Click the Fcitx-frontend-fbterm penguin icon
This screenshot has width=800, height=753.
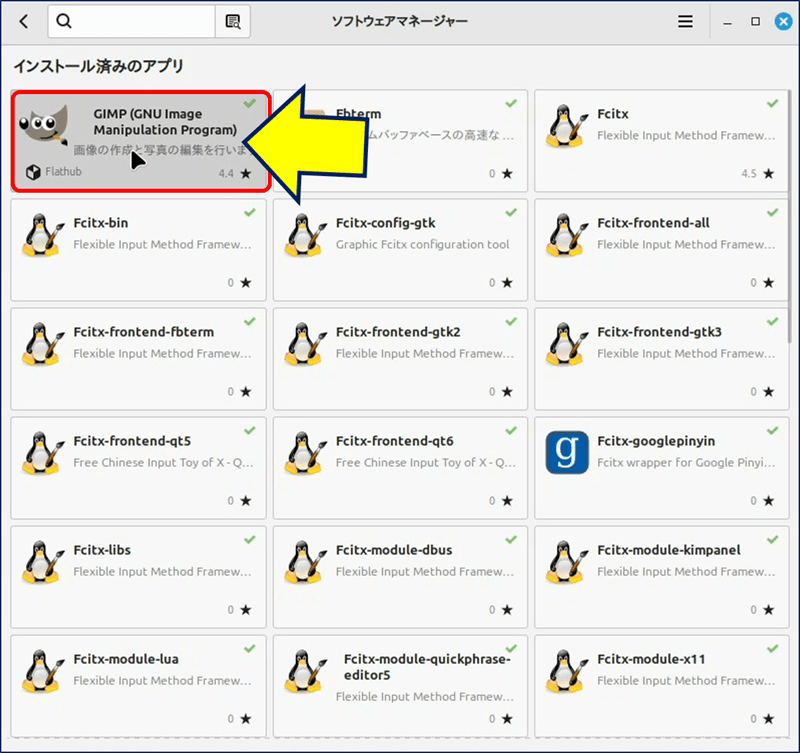[x=43, y=344]
